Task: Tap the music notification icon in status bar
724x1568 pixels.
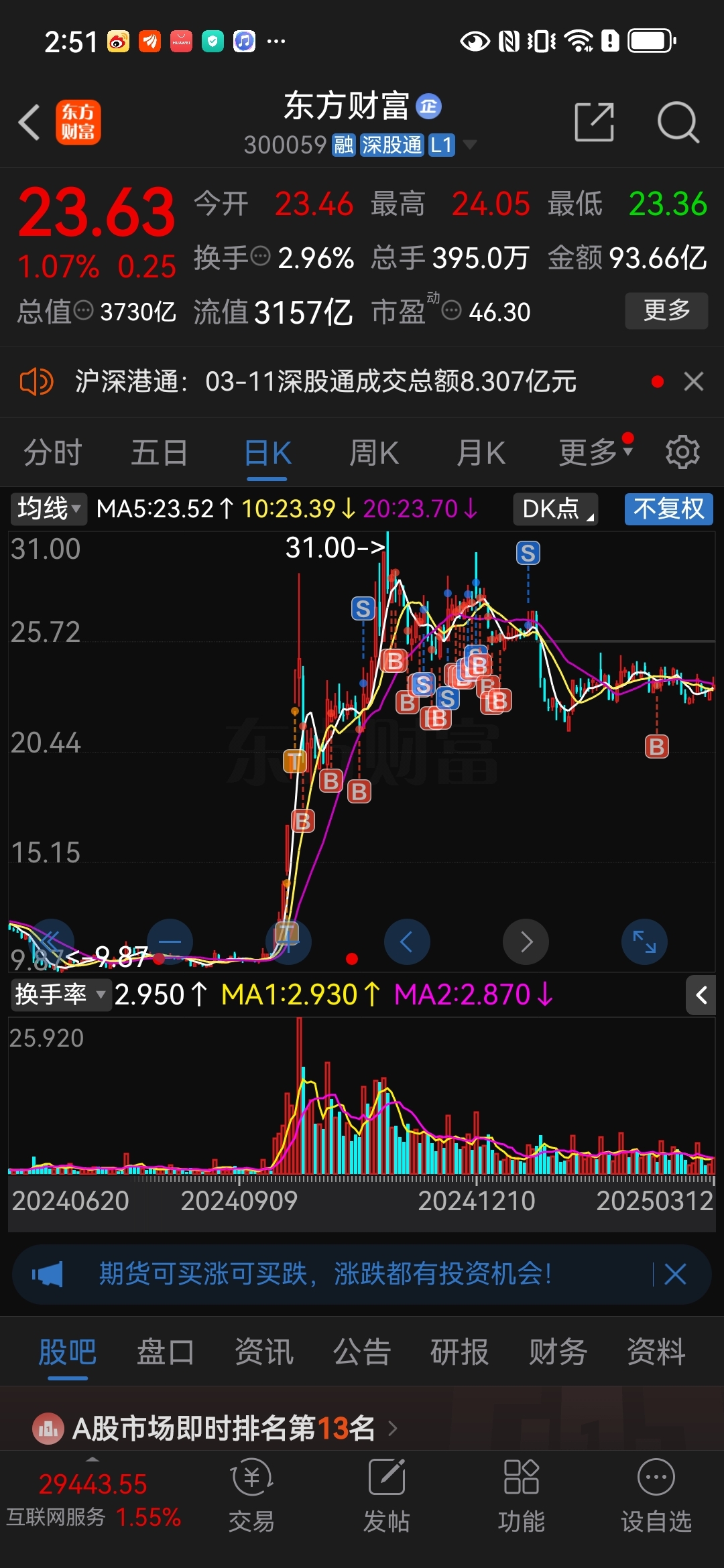Action: (244, 42)
